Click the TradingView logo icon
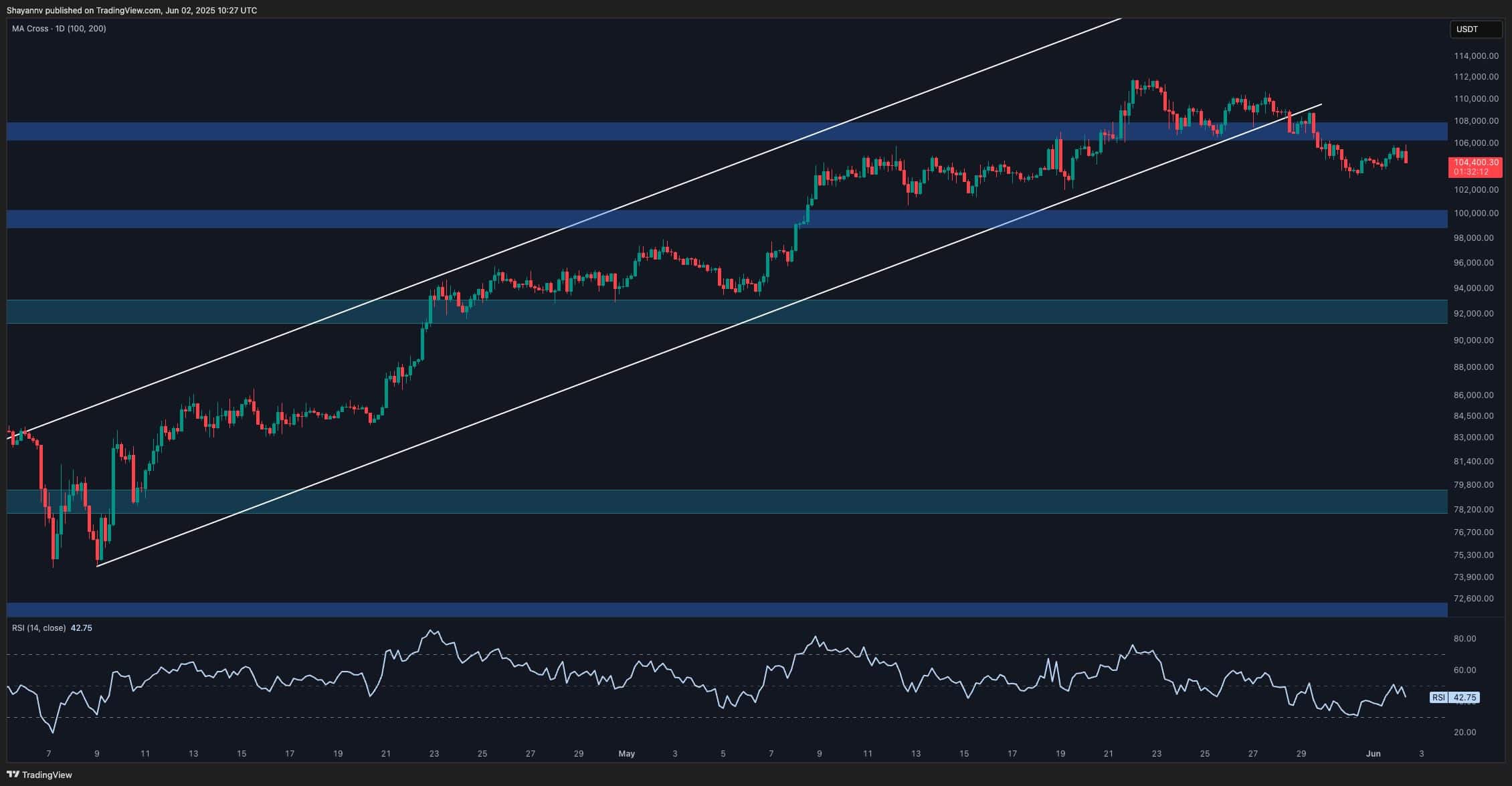The width and height of the screenshot is (1512, 786). [x=14, y=775]
